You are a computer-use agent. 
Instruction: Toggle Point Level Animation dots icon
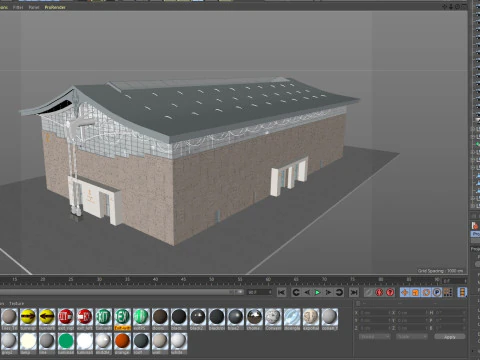click(448, 292)
